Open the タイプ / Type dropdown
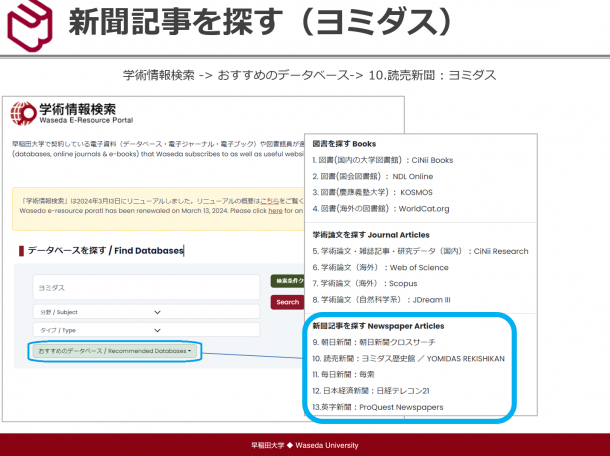 tap(146, 330)
